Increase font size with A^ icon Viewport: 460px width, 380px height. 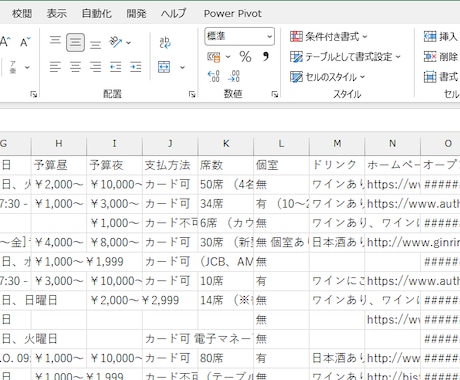pos(4,42)
